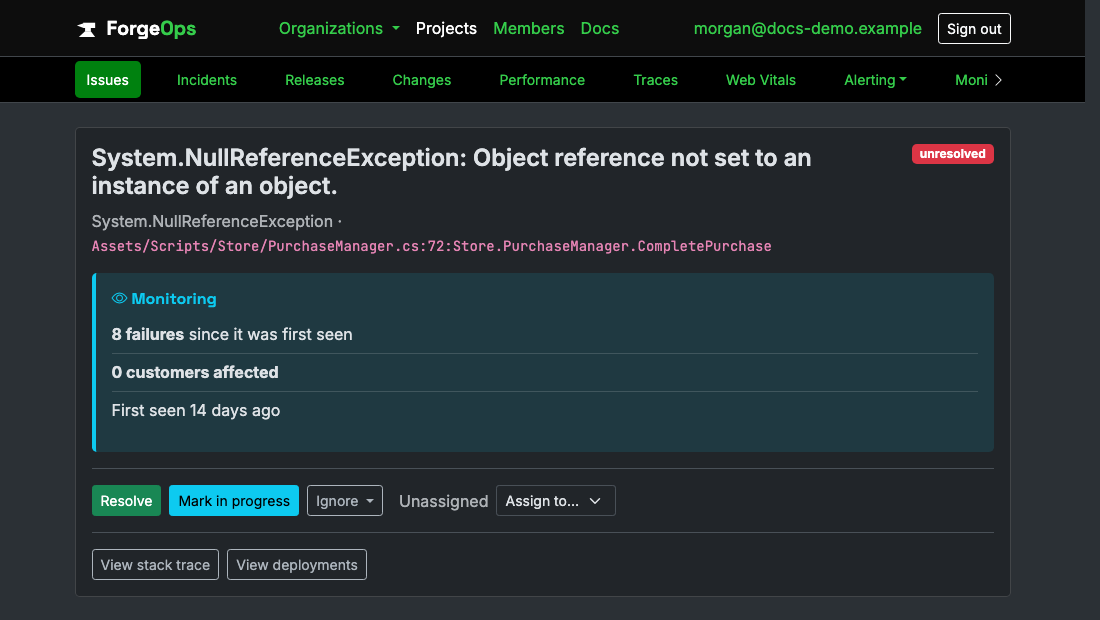Click the PurchaseManager.cs:72 file path link

[x=431, y=246]
